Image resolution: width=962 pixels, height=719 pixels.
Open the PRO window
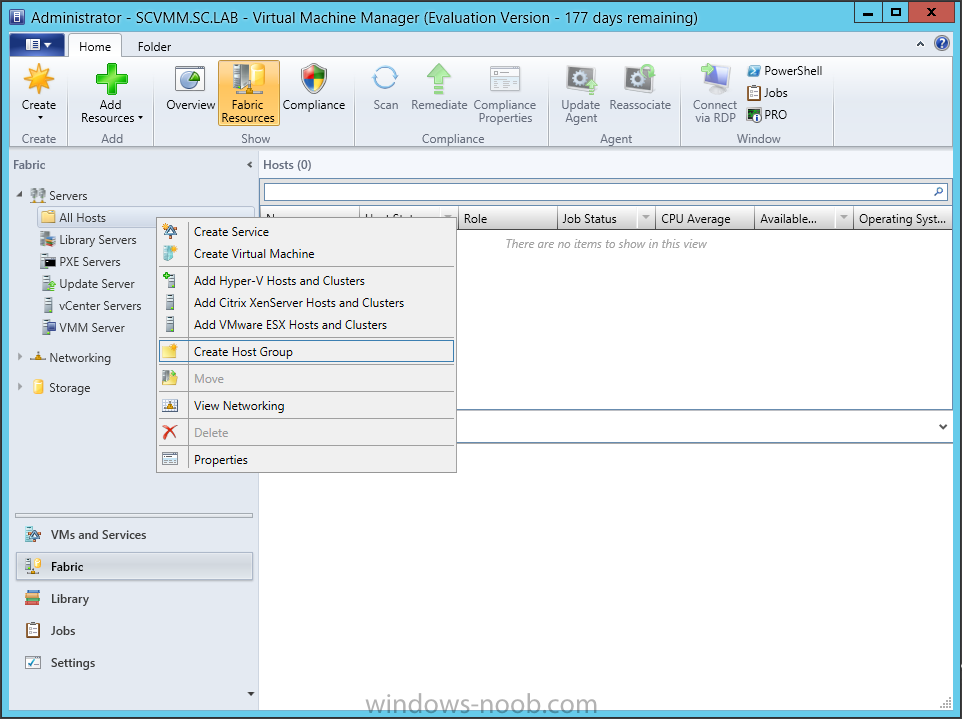[x=766, y=115]
